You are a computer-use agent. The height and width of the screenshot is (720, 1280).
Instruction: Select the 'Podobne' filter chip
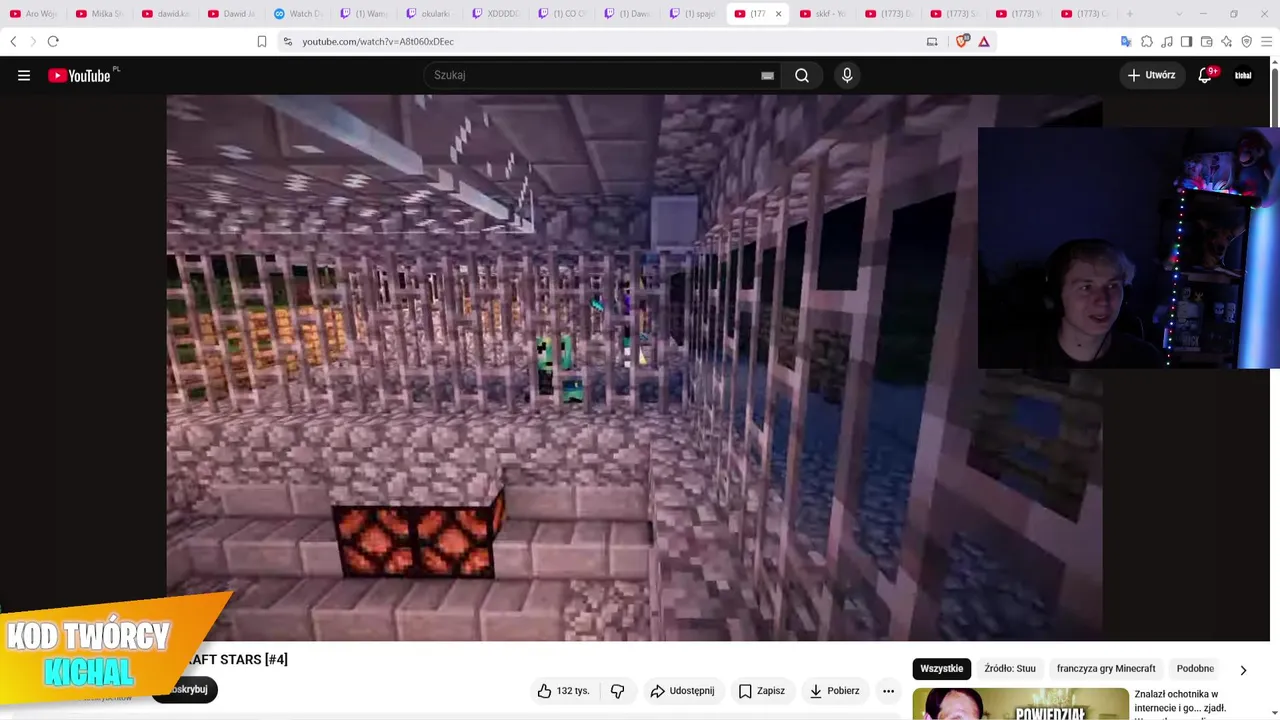click(1195, 669)
